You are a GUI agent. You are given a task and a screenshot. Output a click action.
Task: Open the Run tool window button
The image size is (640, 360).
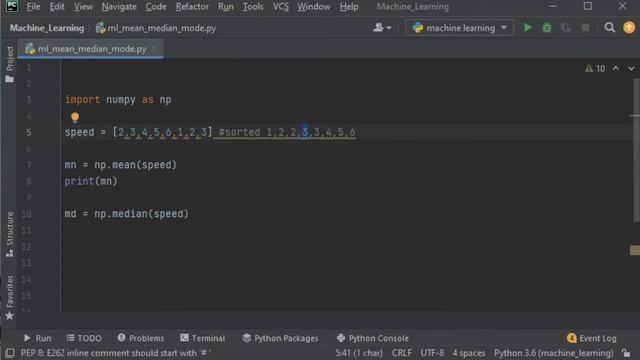pyautogui.click(x=38, y=338)
